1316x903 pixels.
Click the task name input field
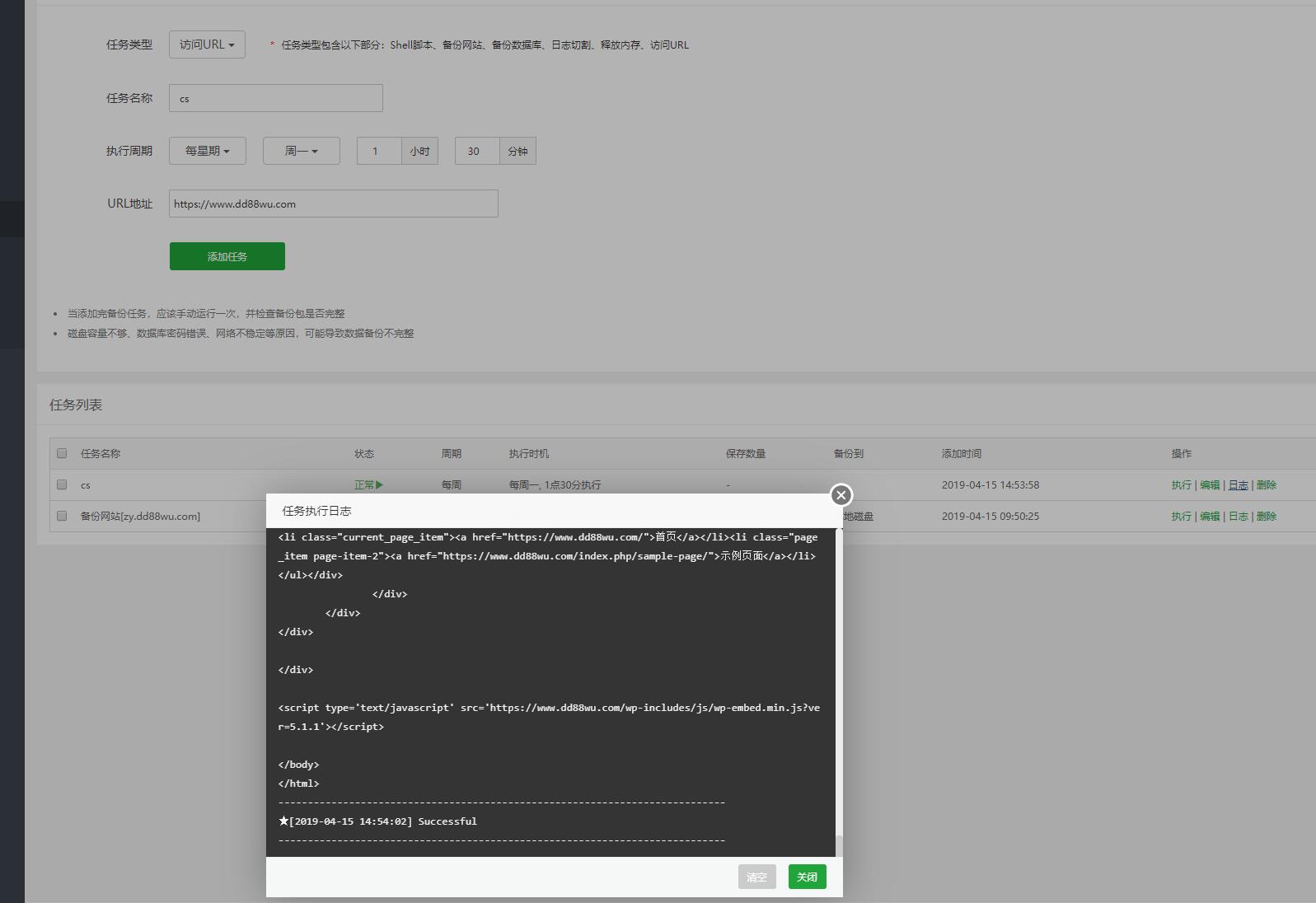click(275, 98)
